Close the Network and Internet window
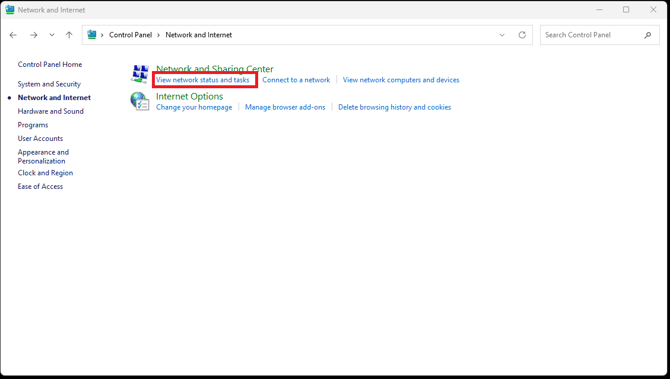 pos(653,9)
